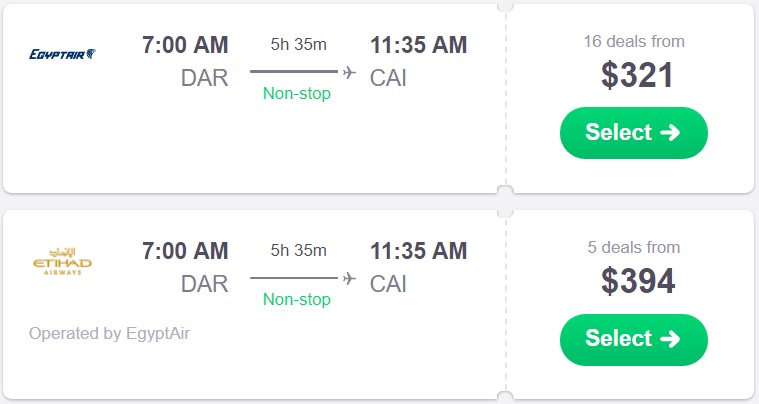
Task: Select the $394 Etihad flight
Action: (x=633, y=339)
